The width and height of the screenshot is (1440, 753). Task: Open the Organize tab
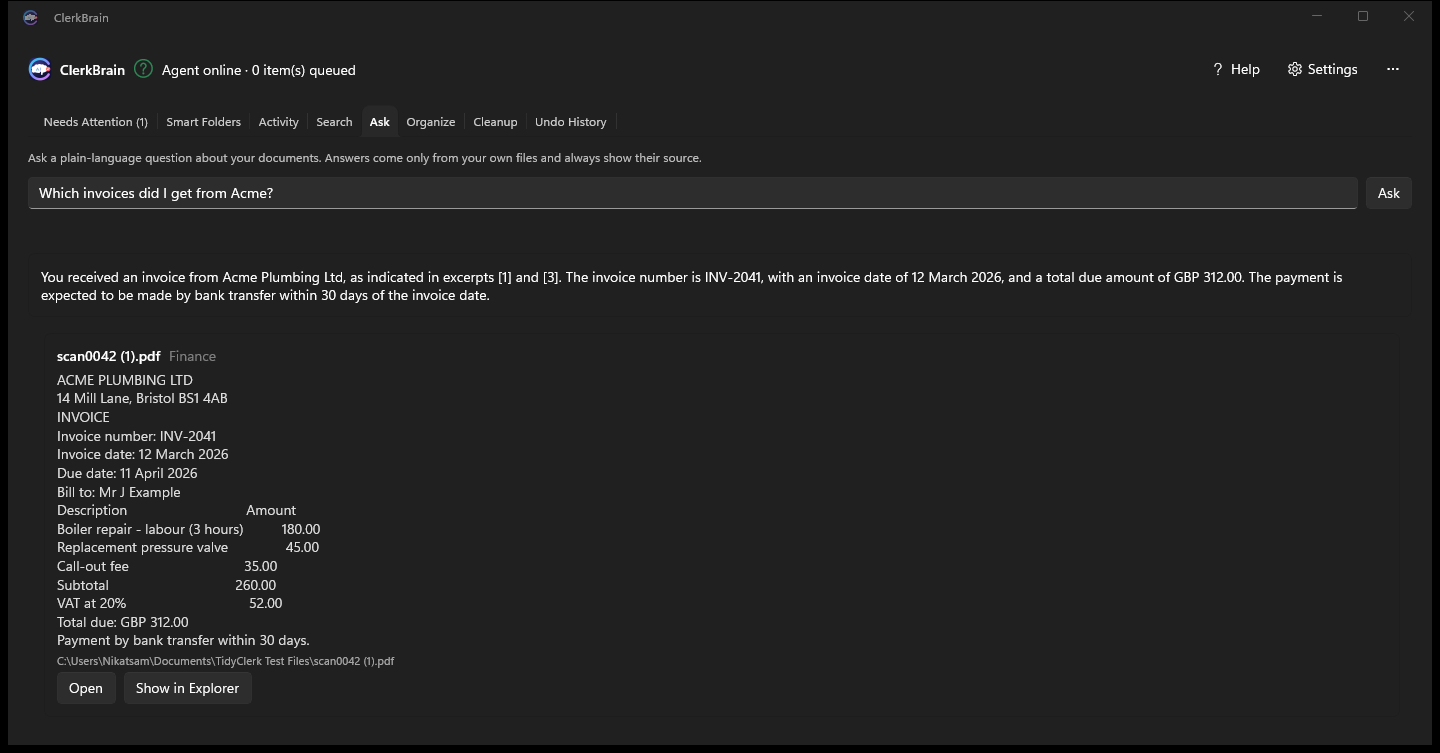click(x=430, y=122)
